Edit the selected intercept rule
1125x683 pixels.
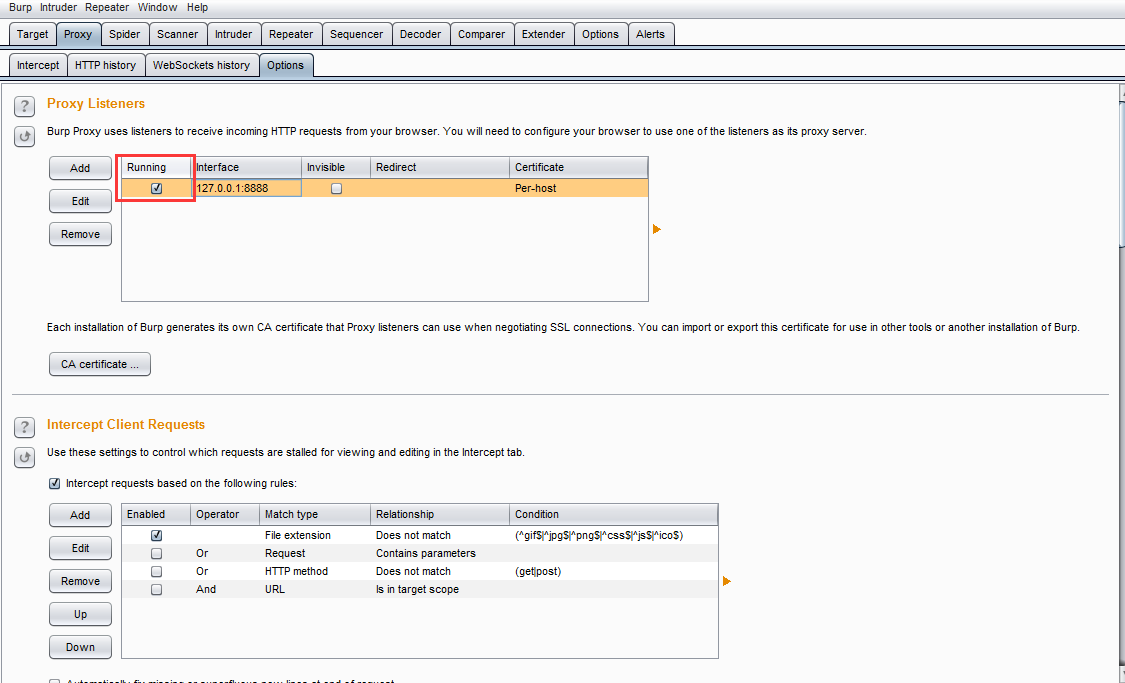tap(80, 548)
